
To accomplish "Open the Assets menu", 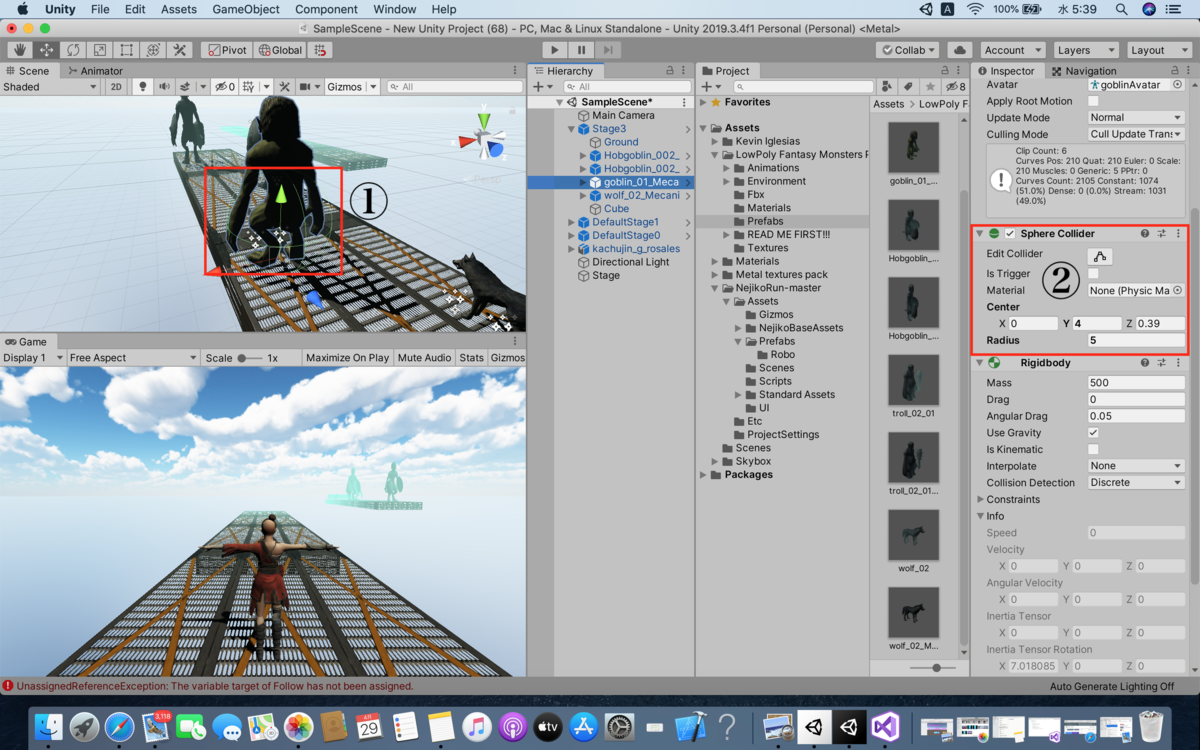I will coord(179,9).
